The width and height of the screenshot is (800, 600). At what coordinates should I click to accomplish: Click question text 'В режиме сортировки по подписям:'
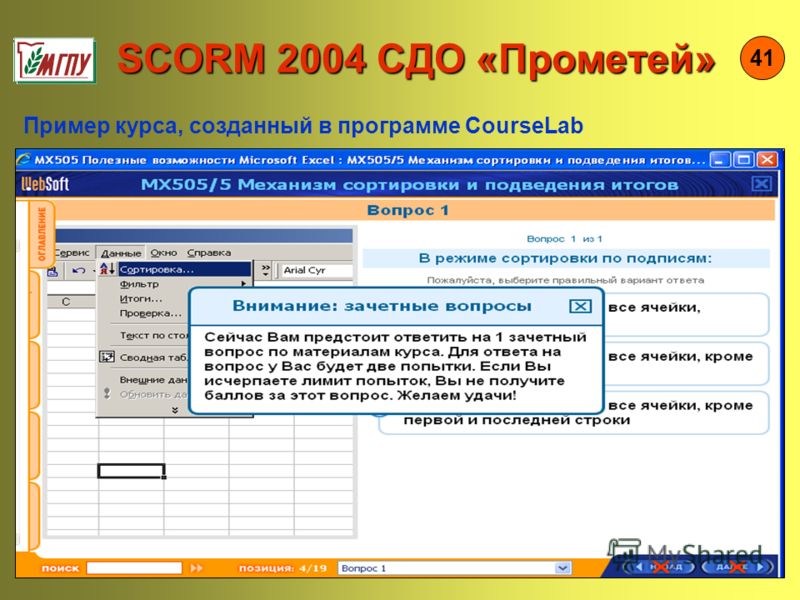(565, 258)
